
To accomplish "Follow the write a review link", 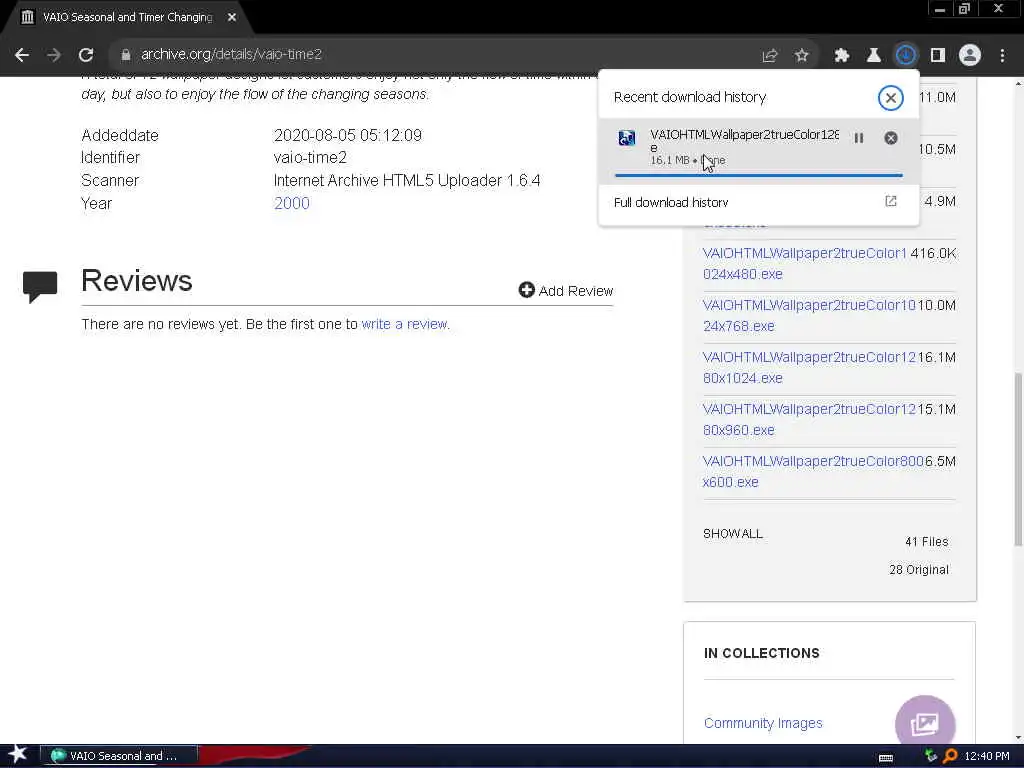I will pos(404,324).
